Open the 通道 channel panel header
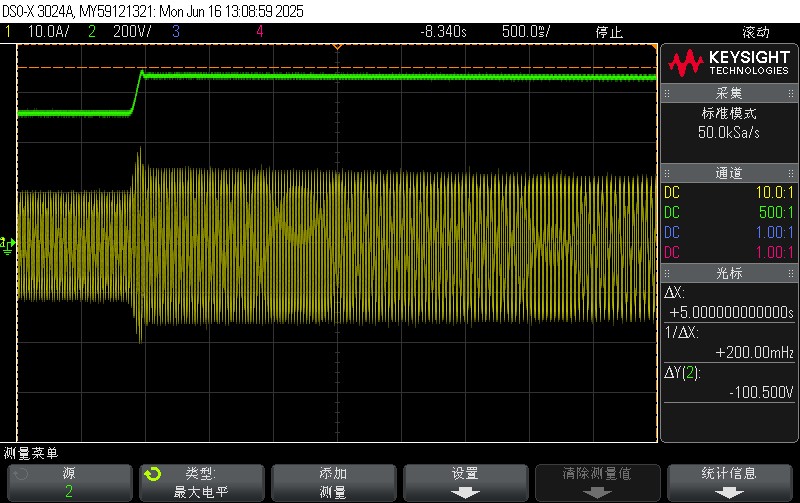Viewport: 800px width, 503px height. coord(729,173)
